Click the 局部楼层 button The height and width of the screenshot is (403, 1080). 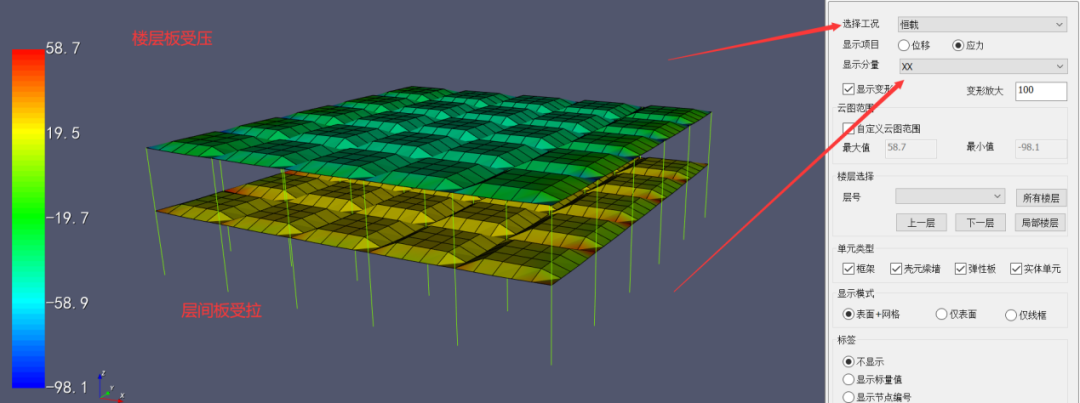[x=1041, y=223]
